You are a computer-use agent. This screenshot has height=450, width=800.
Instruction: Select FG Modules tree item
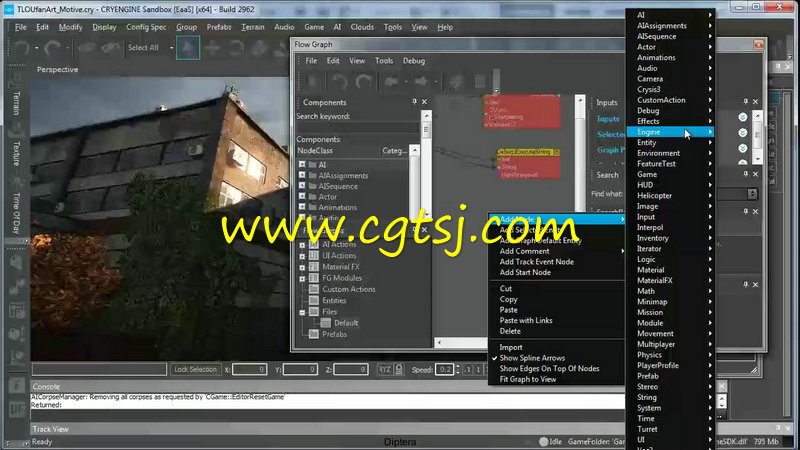tap(342, 278)
